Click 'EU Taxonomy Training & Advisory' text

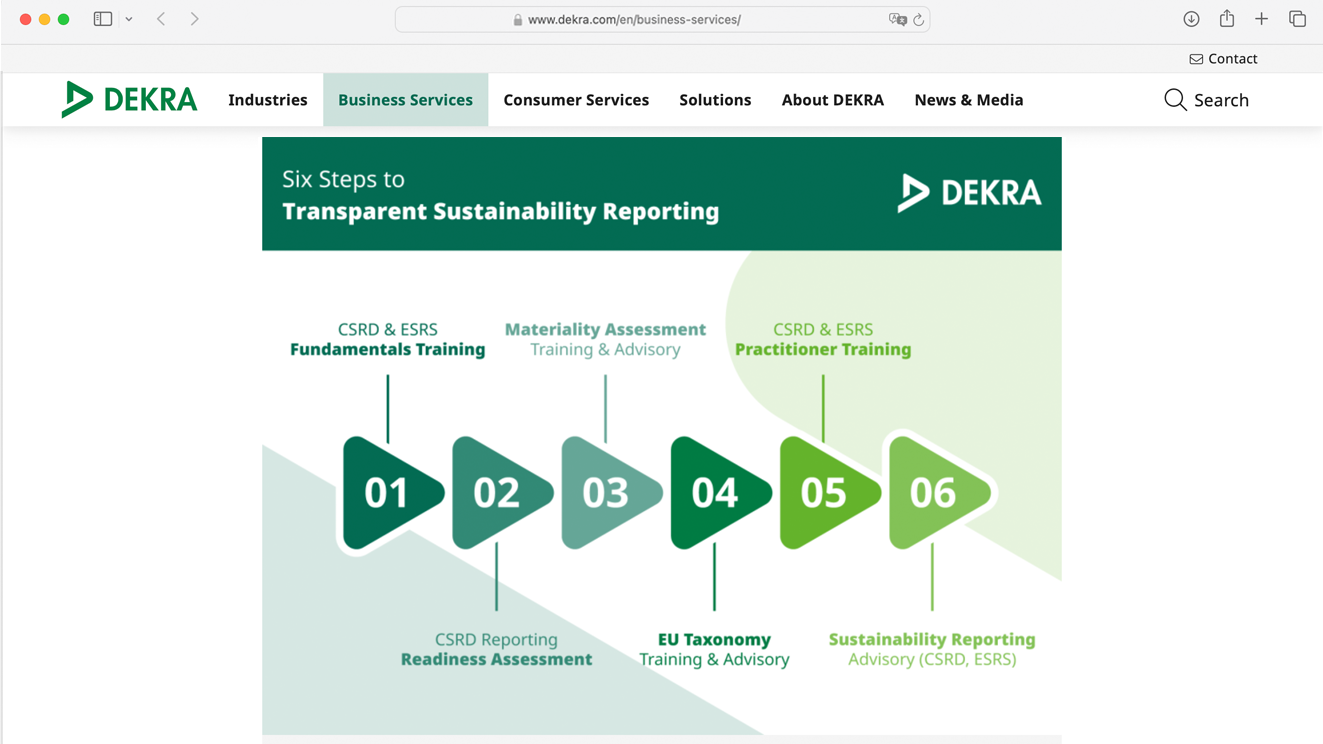coord(714,649)
